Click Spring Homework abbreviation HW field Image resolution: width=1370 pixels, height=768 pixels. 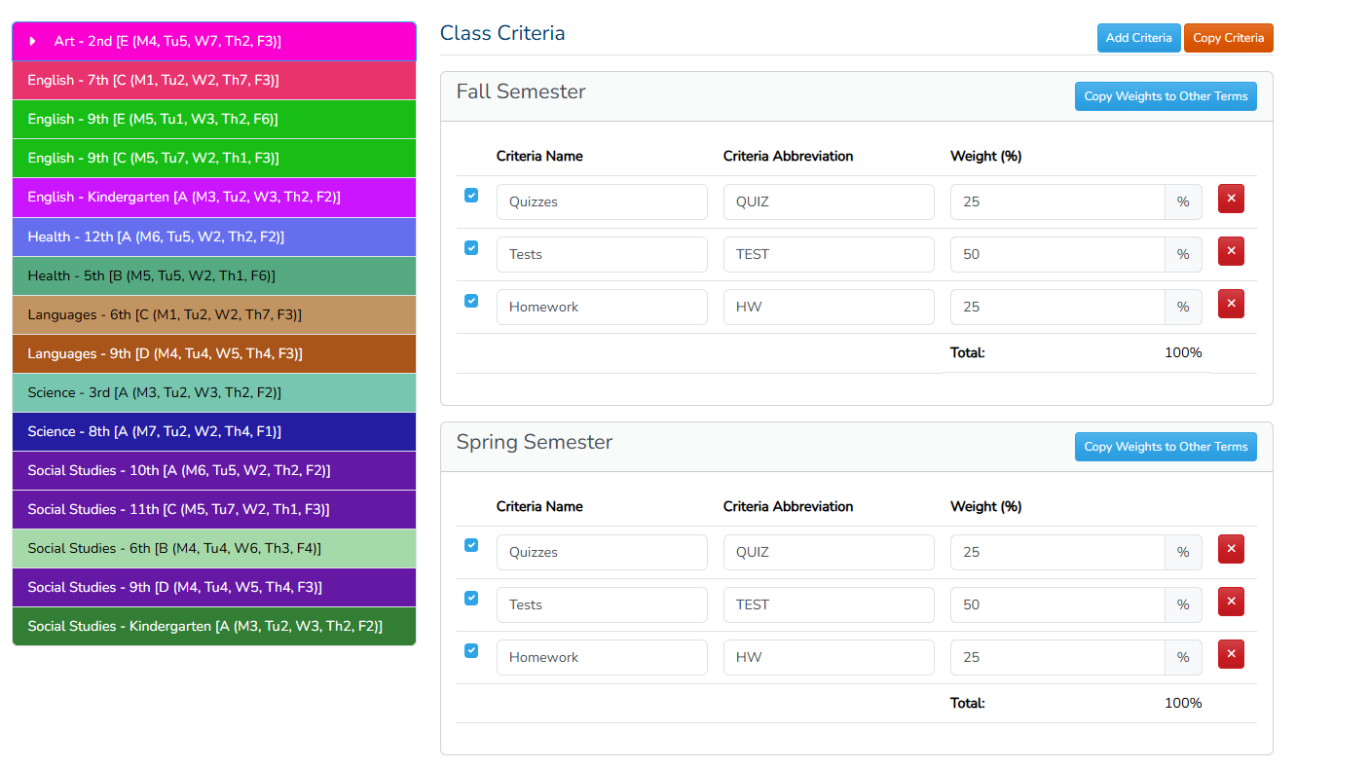[828, 657]
